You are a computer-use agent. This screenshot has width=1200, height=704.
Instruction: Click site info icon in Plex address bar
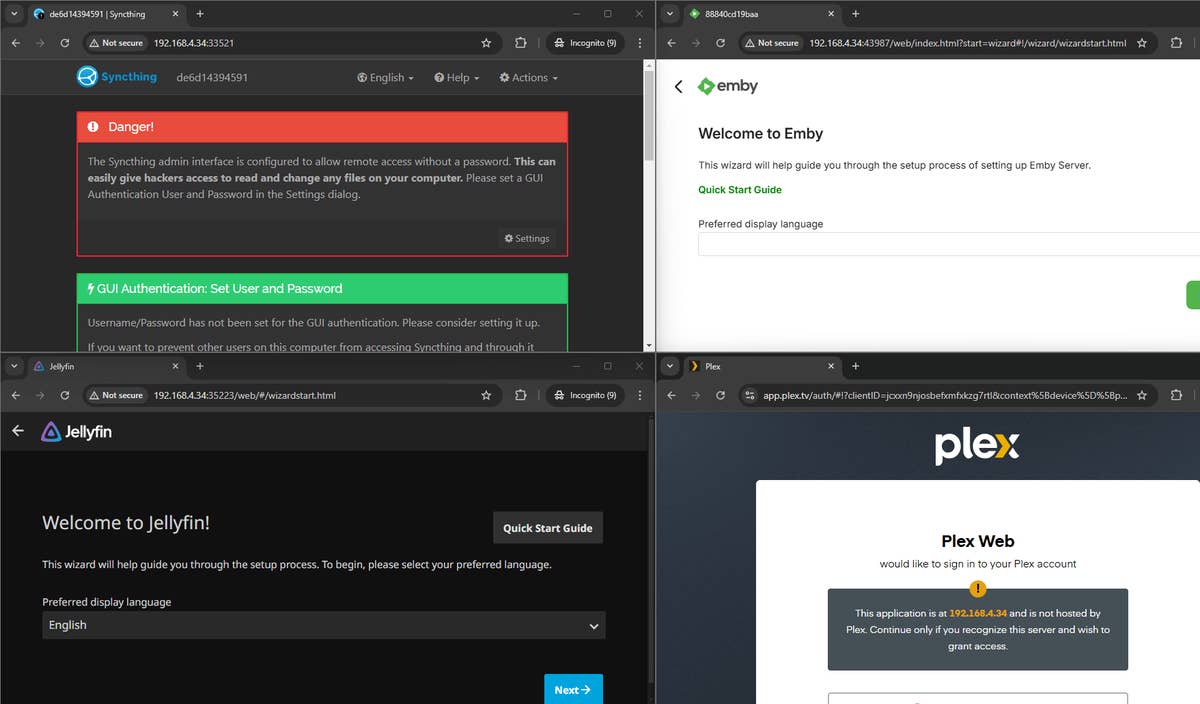[749, 396]
